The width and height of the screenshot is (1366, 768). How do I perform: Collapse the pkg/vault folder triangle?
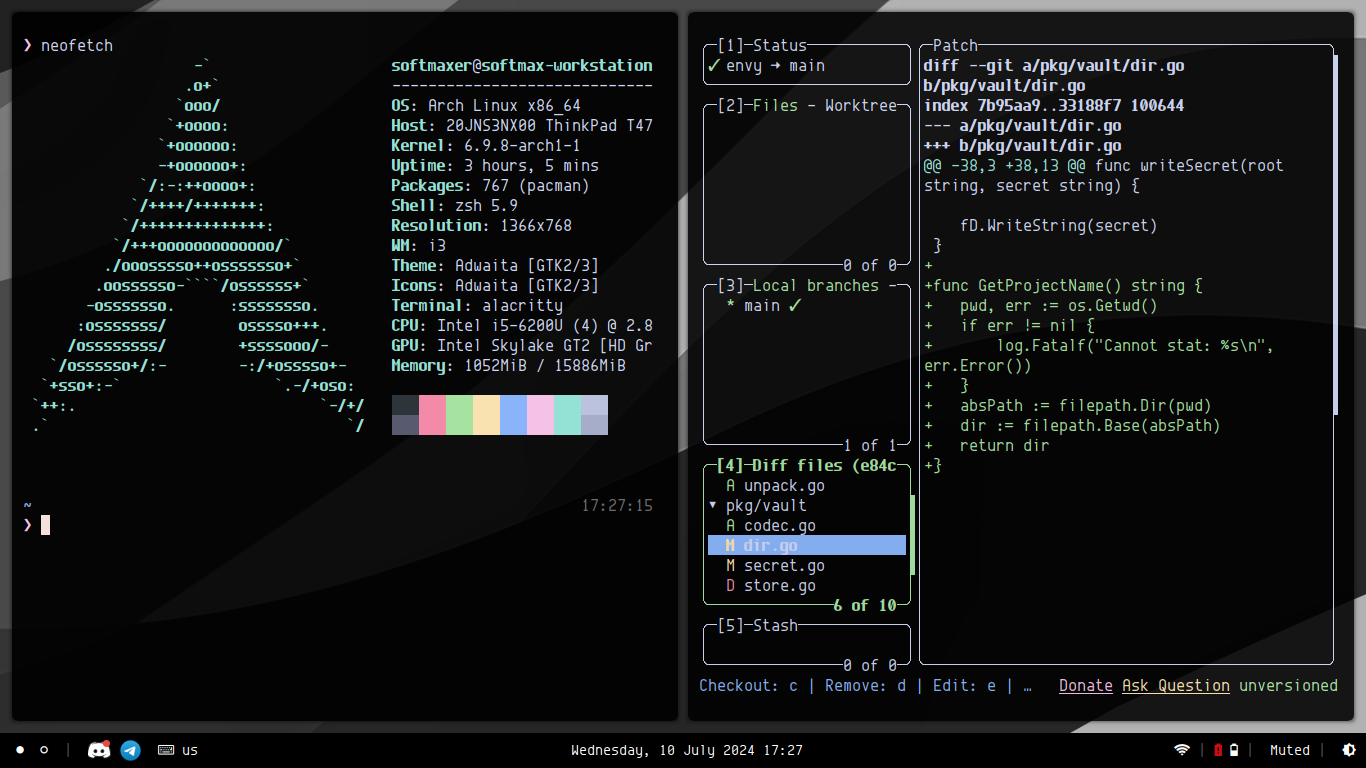[x=712, y=506]
